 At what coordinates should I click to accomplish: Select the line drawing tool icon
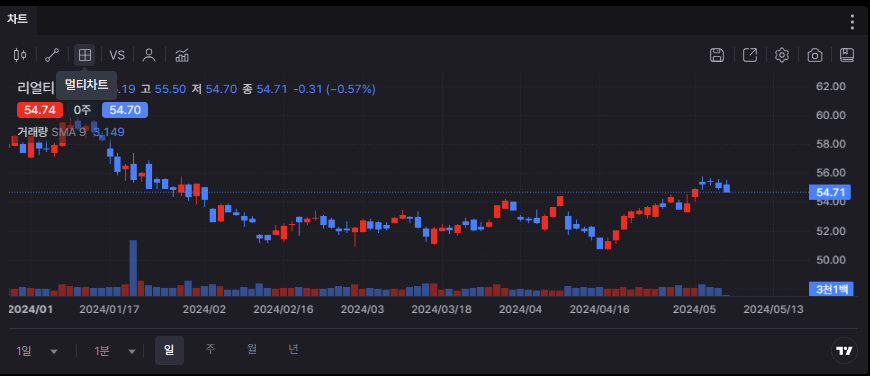[52, 55]
